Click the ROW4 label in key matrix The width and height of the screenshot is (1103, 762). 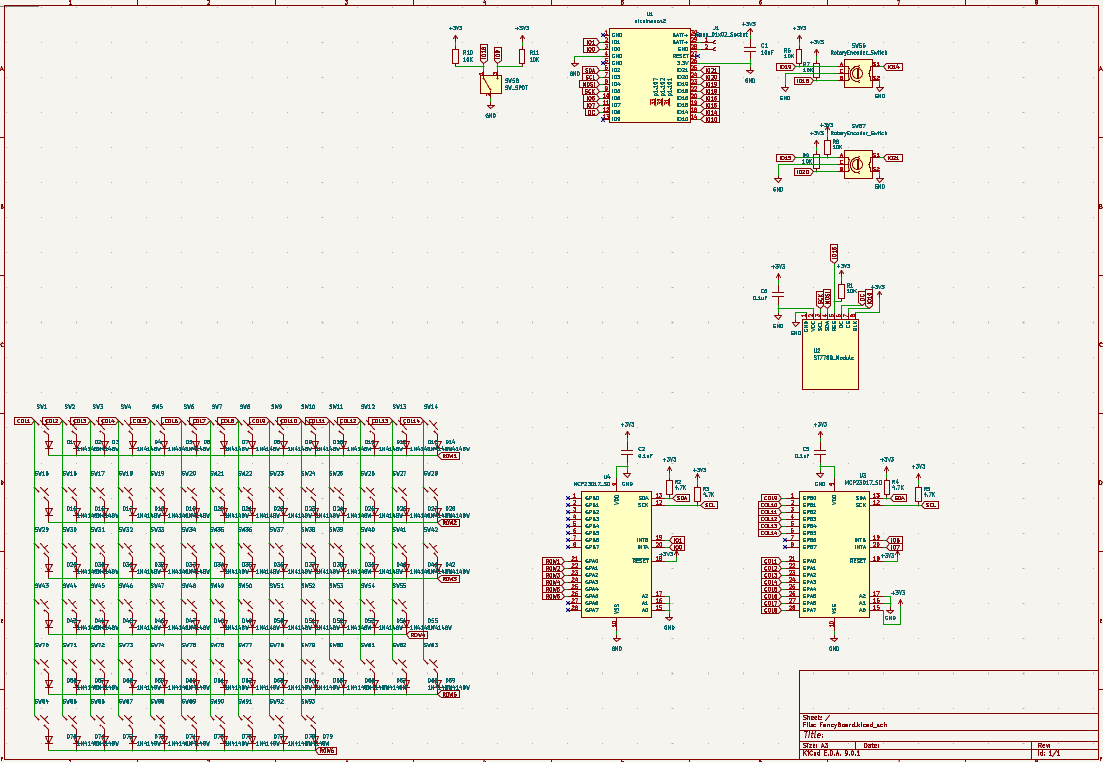pos(418,635)
